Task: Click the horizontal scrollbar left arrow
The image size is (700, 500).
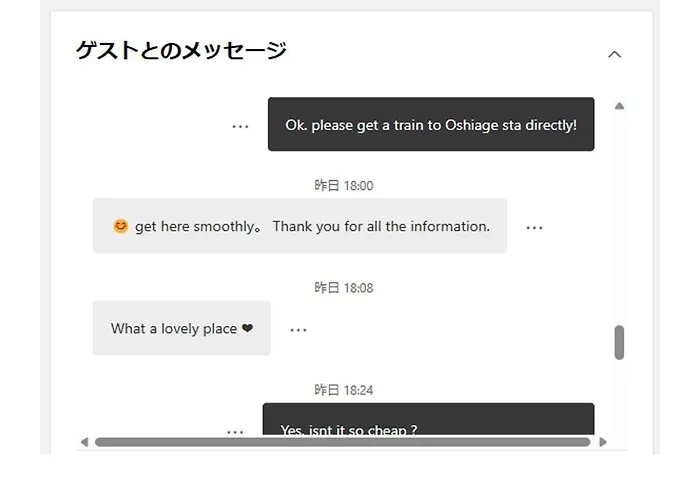Action: [x=84, y=442]
